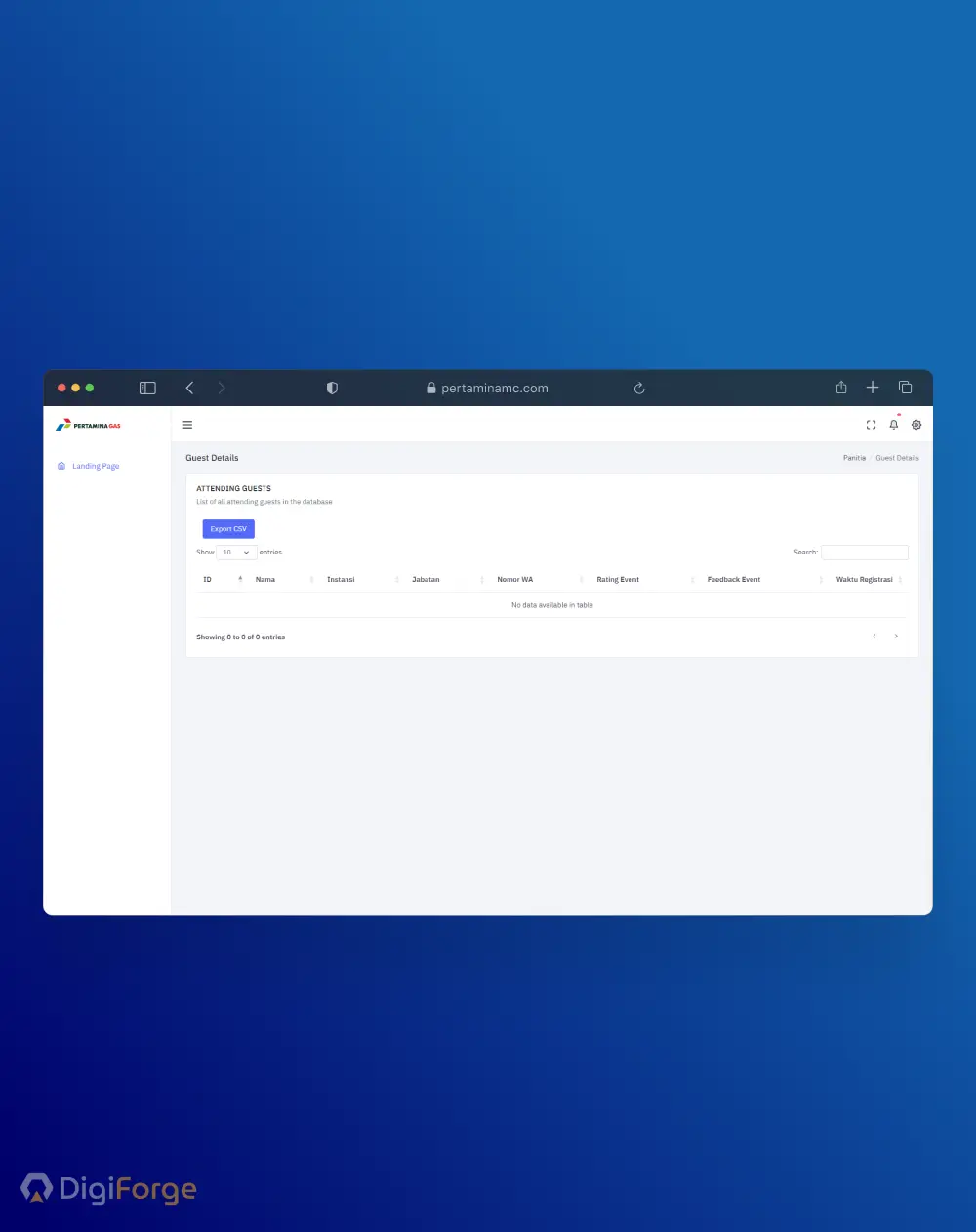Expand the Show entries dropdown
The image size is (976, 1232).
[236, 553]
